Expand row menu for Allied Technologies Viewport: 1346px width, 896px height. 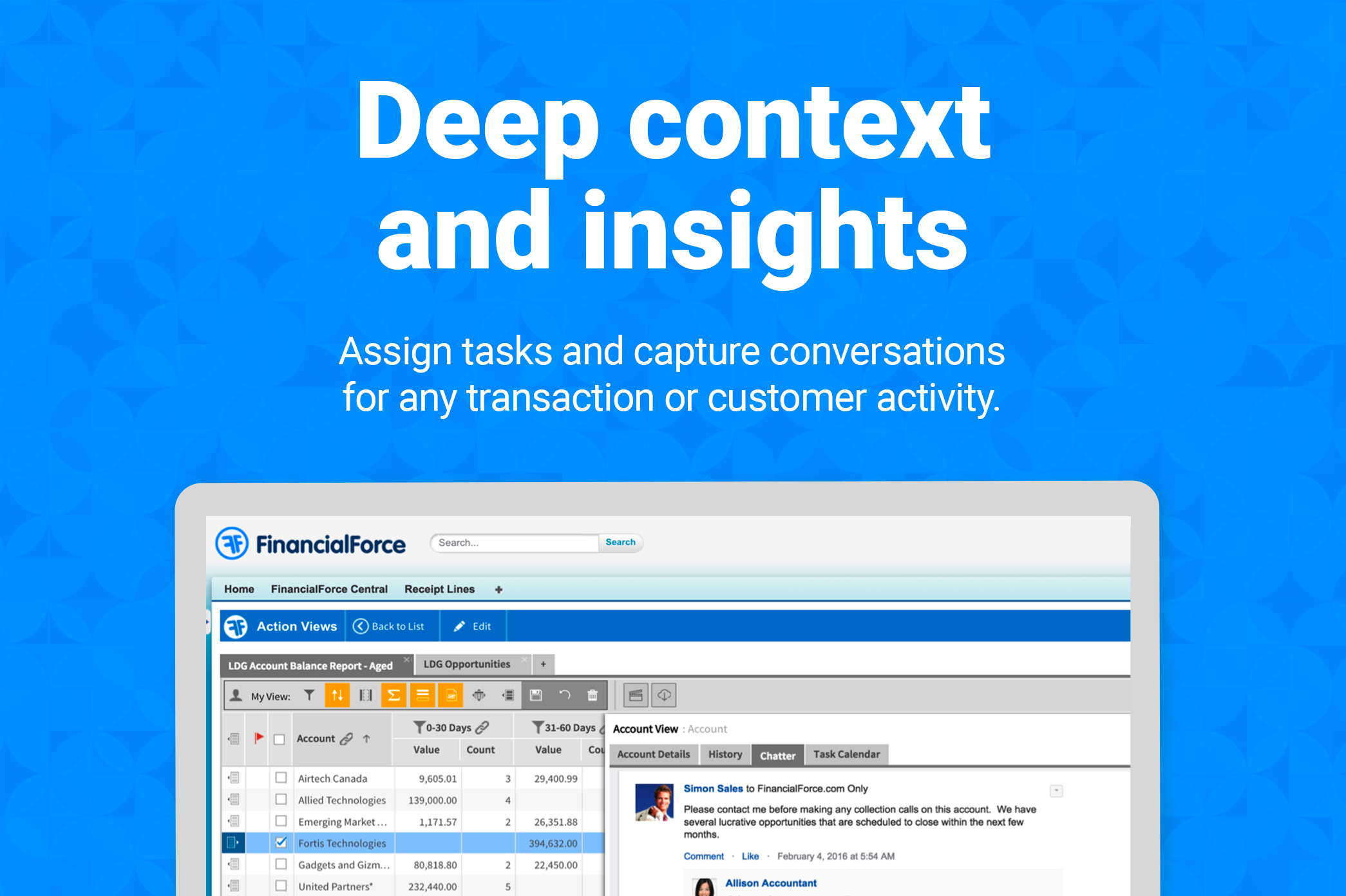click(234, 799)
